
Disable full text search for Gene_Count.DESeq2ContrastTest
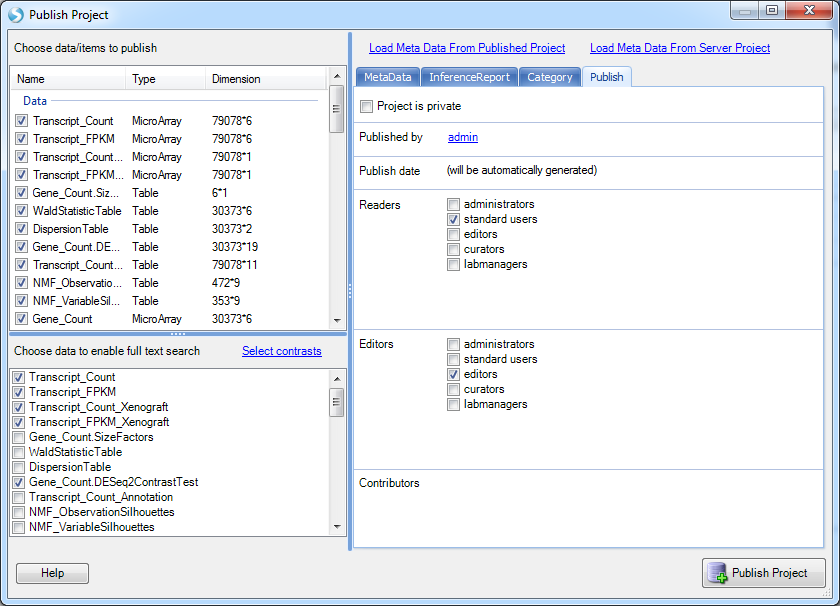click(18, 482)
